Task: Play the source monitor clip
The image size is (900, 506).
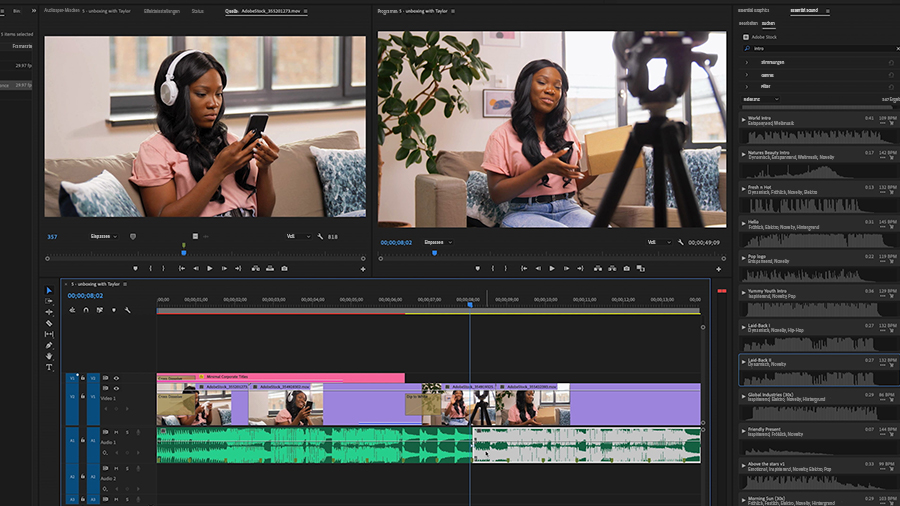Action: (x=210, y=268)
